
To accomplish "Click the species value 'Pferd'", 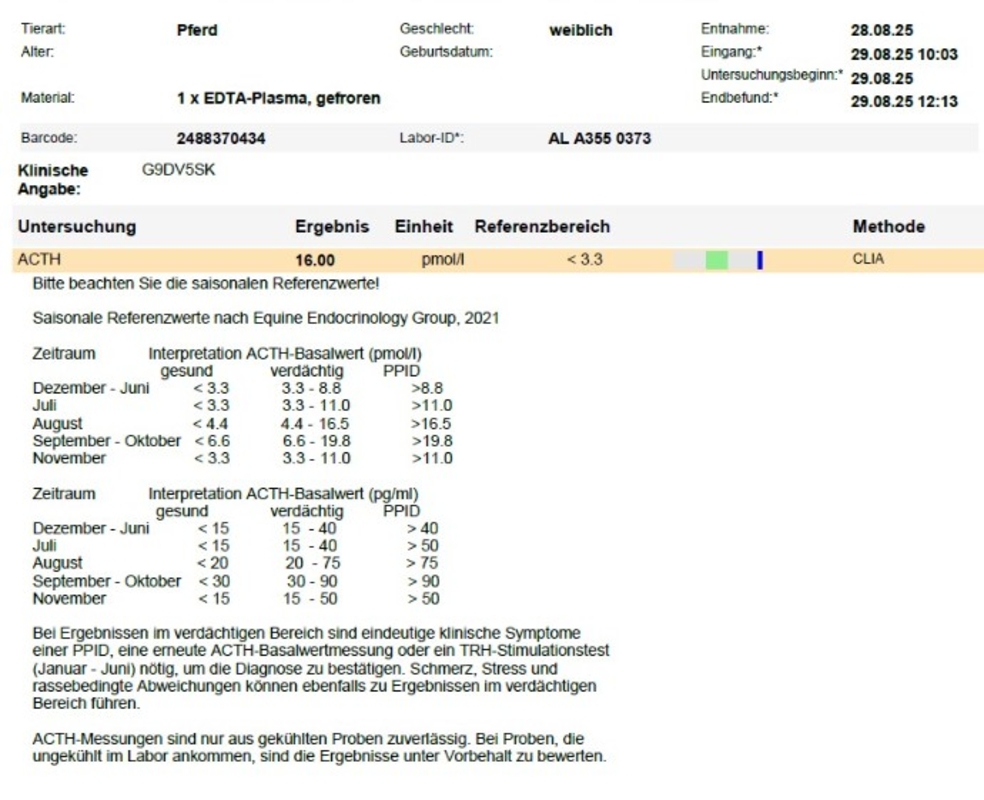I will point(197,30).
